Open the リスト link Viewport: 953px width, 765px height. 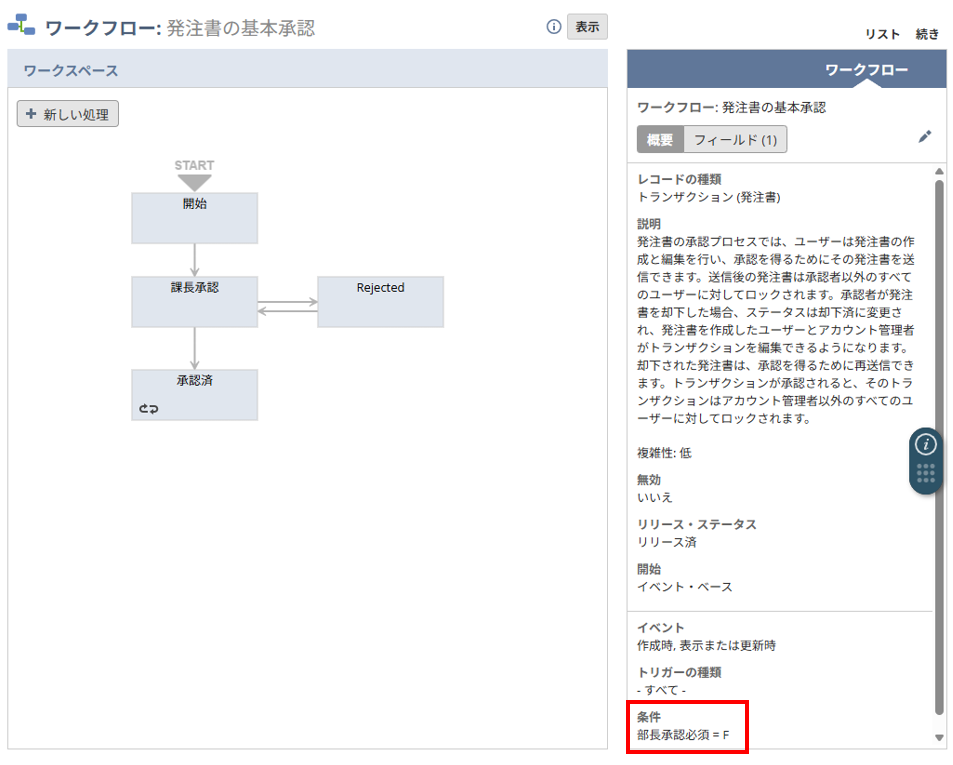pos(882,34)
